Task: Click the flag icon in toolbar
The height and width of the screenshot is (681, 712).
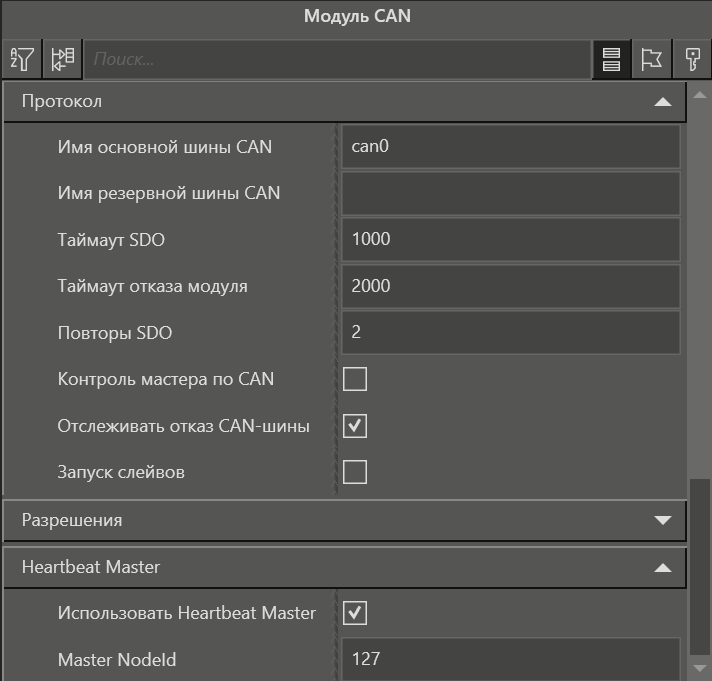Action: click(x=651, y=59)
